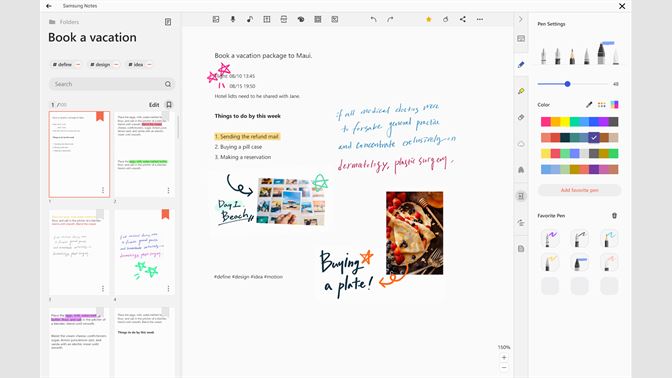
Task: Choose the pink swatch in first color row
Action: 546,122
